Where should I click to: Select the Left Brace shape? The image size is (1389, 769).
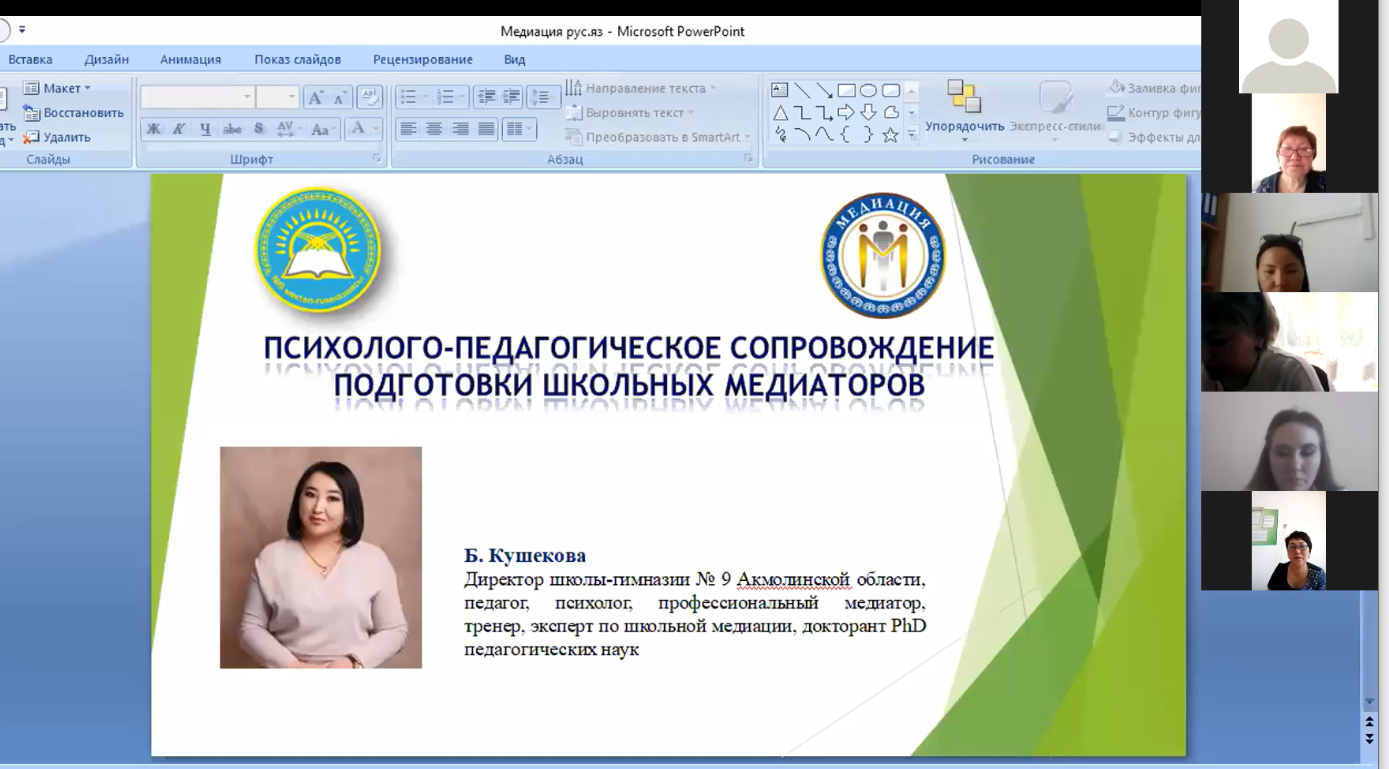(x=846, y=134)
